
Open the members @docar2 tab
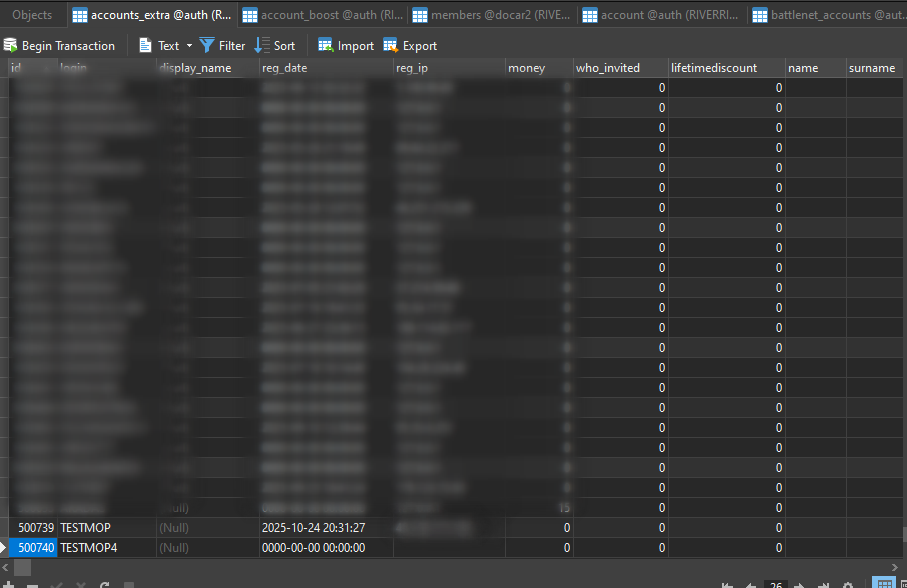(493, 15)
